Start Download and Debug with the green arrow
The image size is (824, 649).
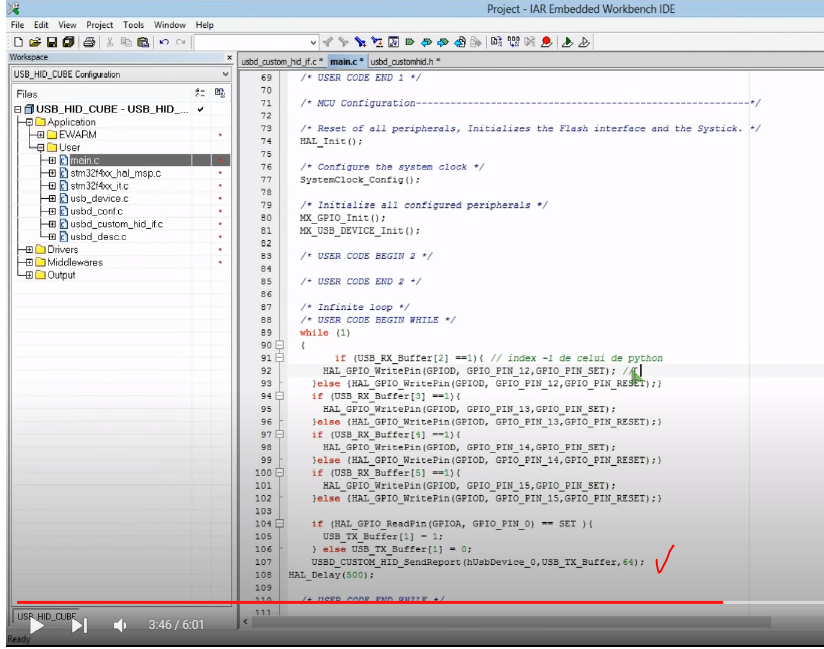coord(567,42)
